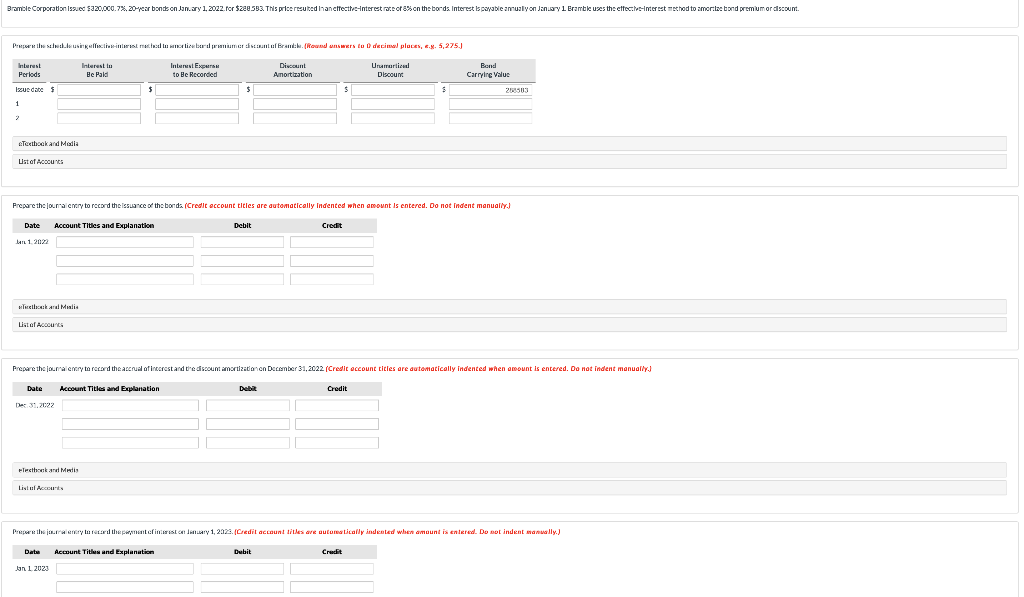Click the 'Jan. 1, 2022' date label
This screenshot has width=1024, height=597.
(32, 242)
